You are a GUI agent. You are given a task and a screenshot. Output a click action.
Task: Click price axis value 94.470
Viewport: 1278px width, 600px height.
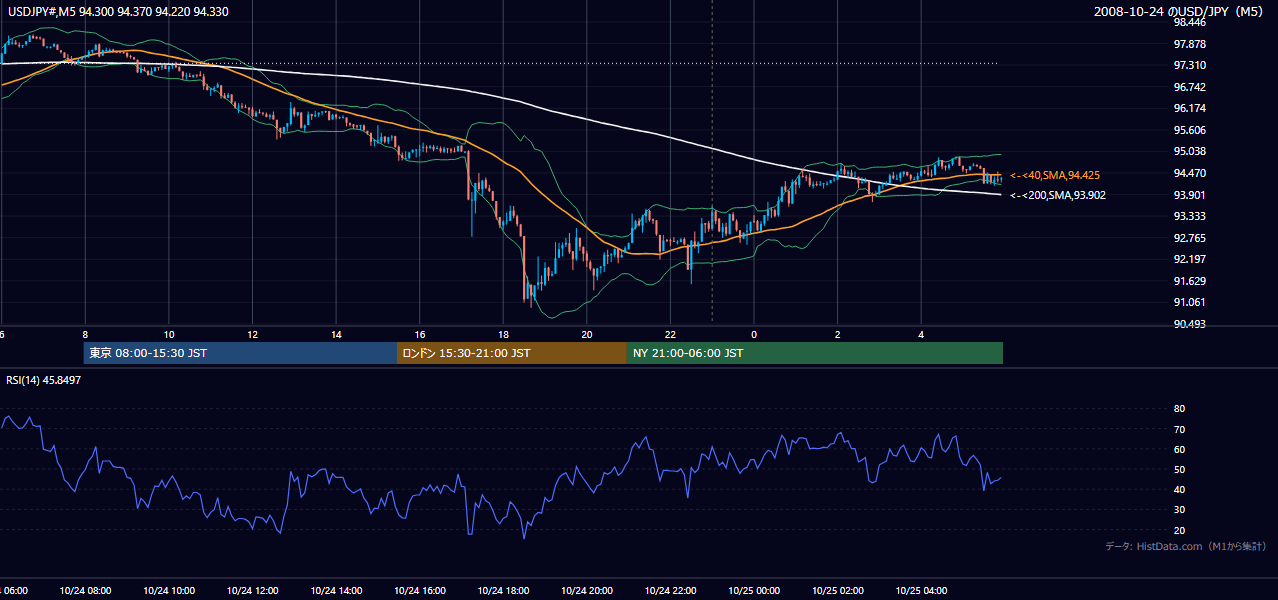[1189, 173]
